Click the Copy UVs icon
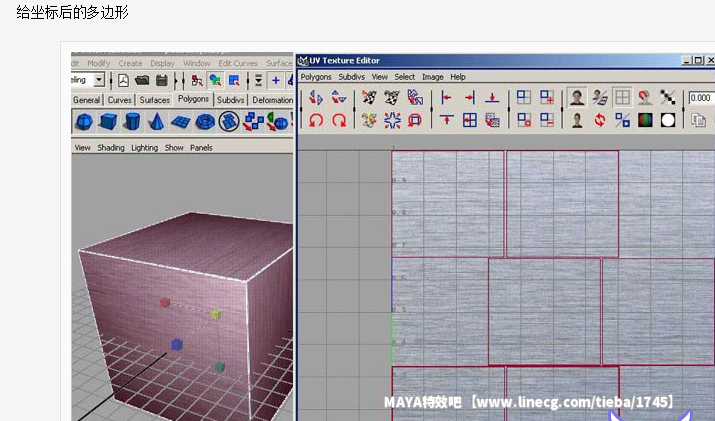This screenshot has width=715, height=421. click(x=698, y=120)
